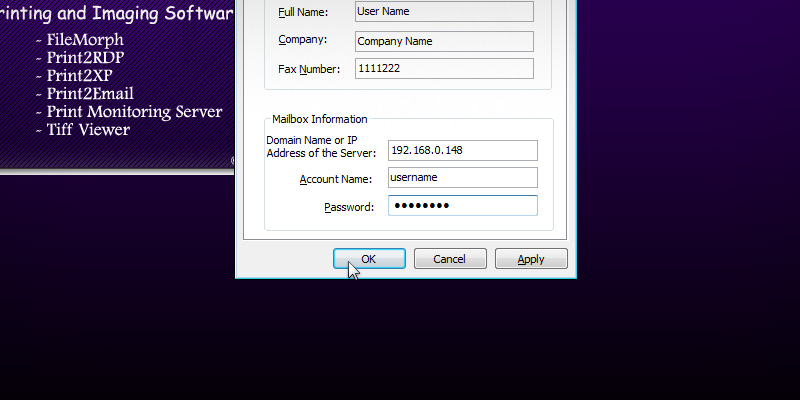Click the OK button

coord(369,259)
